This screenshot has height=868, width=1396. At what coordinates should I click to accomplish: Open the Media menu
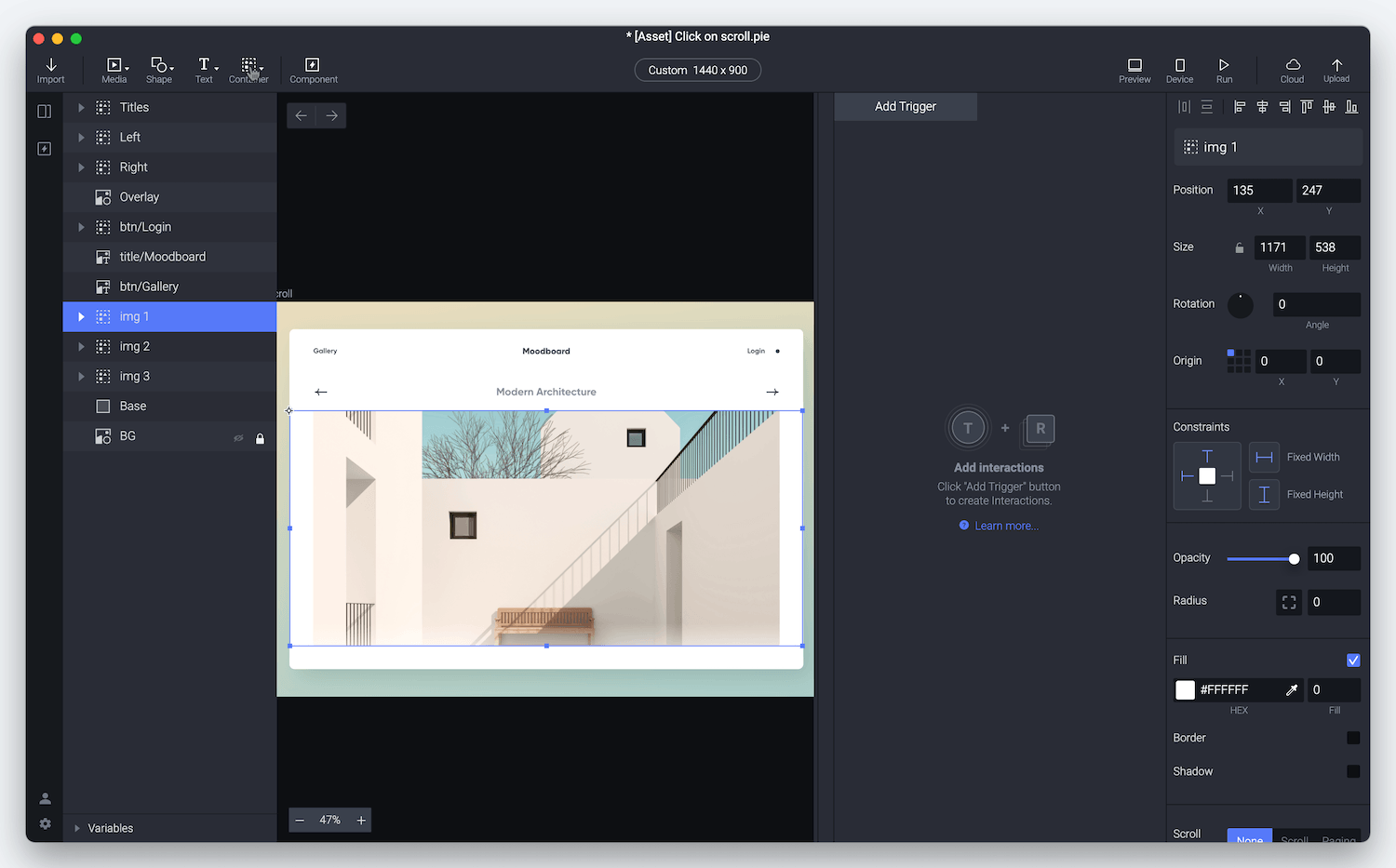(x=114, y=70)
